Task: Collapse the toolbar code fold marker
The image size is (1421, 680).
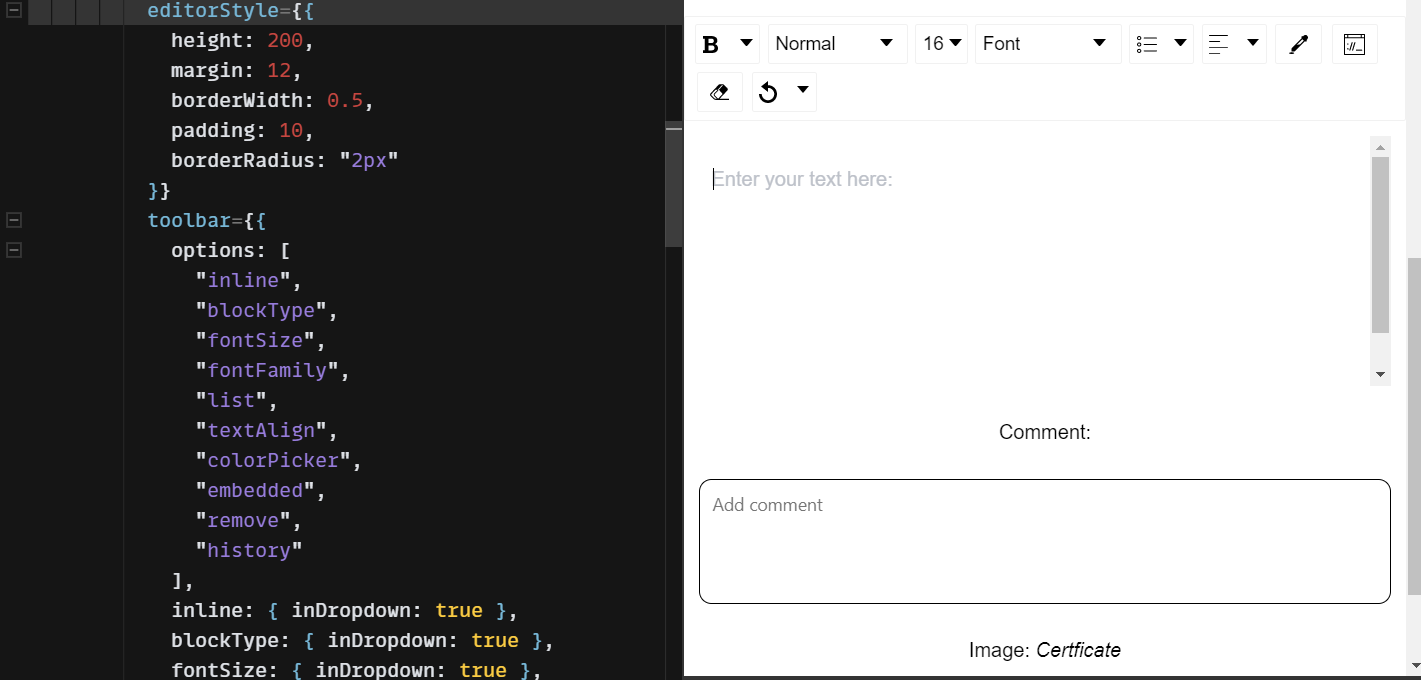Action: point(14,220)
